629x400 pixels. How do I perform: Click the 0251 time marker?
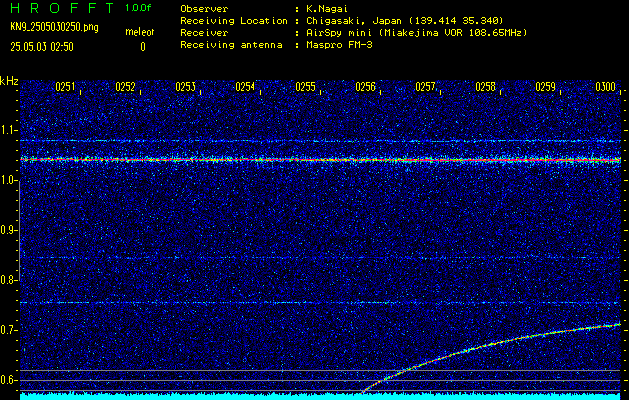pyautogui.click(x=65, y=87)
